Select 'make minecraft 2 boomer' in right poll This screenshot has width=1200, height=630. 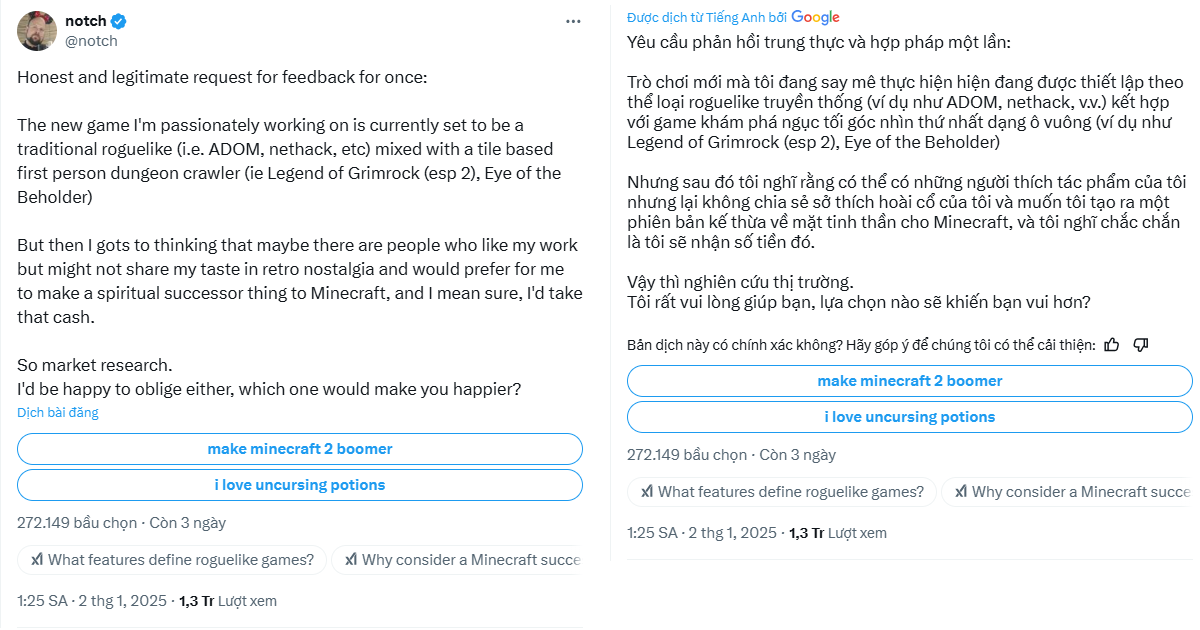click(x=910, y=381)
